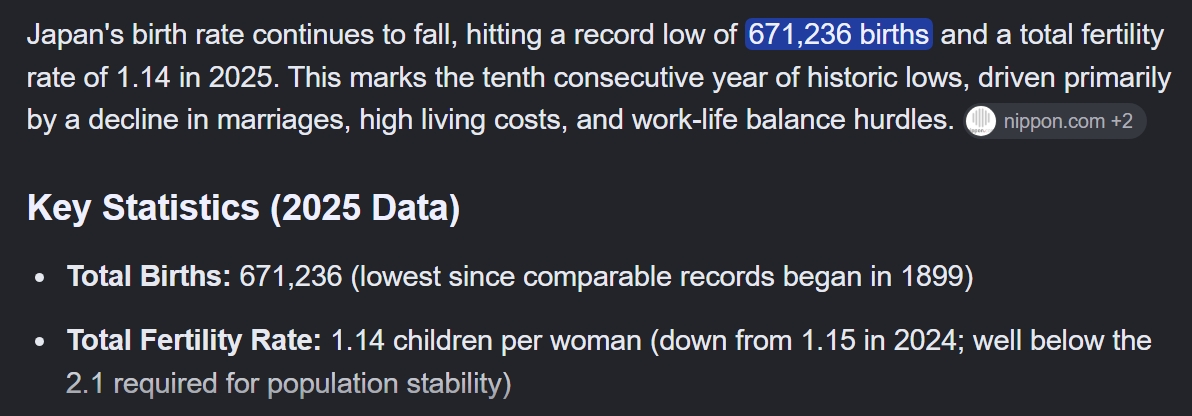Click the Key Statistics (2025 Data) heading
This screenshot has width=1192, height=416.
click(x=243, y=208)
